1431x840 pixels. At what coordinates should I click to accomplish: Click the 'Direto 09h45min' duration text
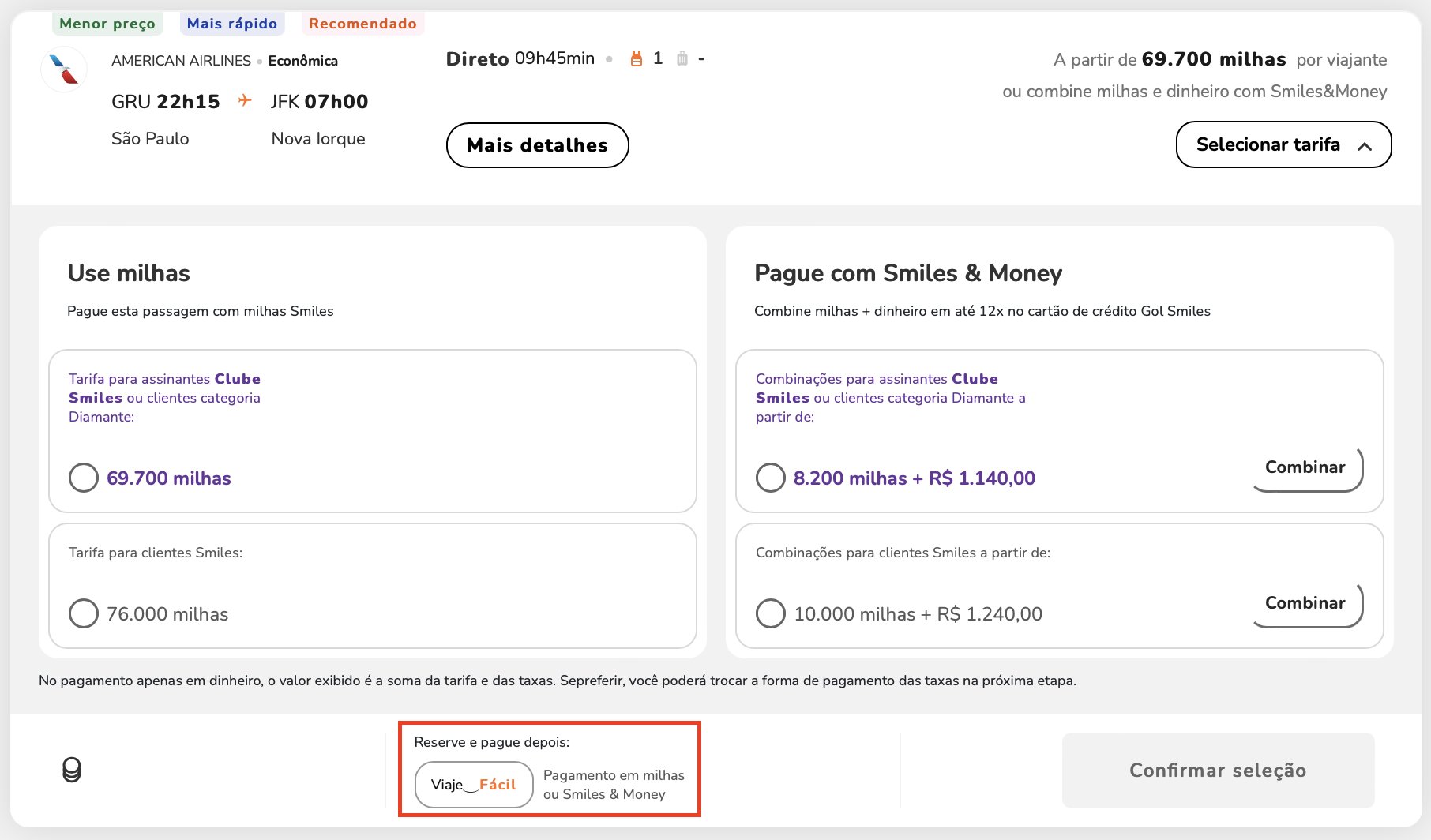coord(520,58)
